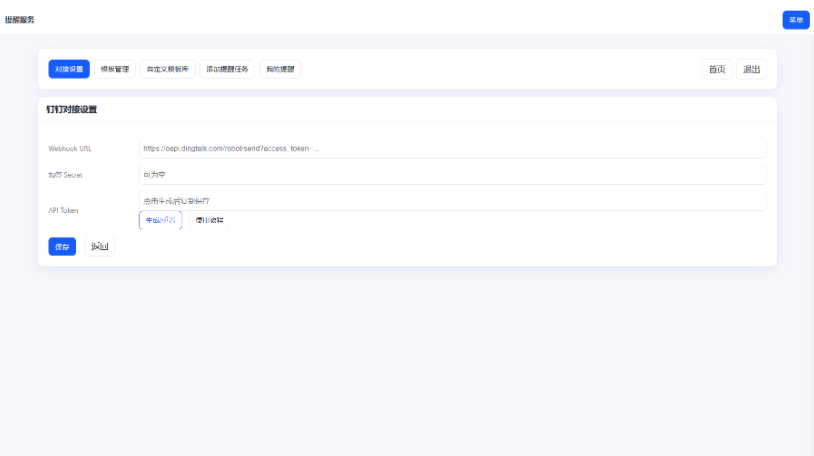Click the 提醒服务 title in the header
814x456 pixels.
pos(20,20)
